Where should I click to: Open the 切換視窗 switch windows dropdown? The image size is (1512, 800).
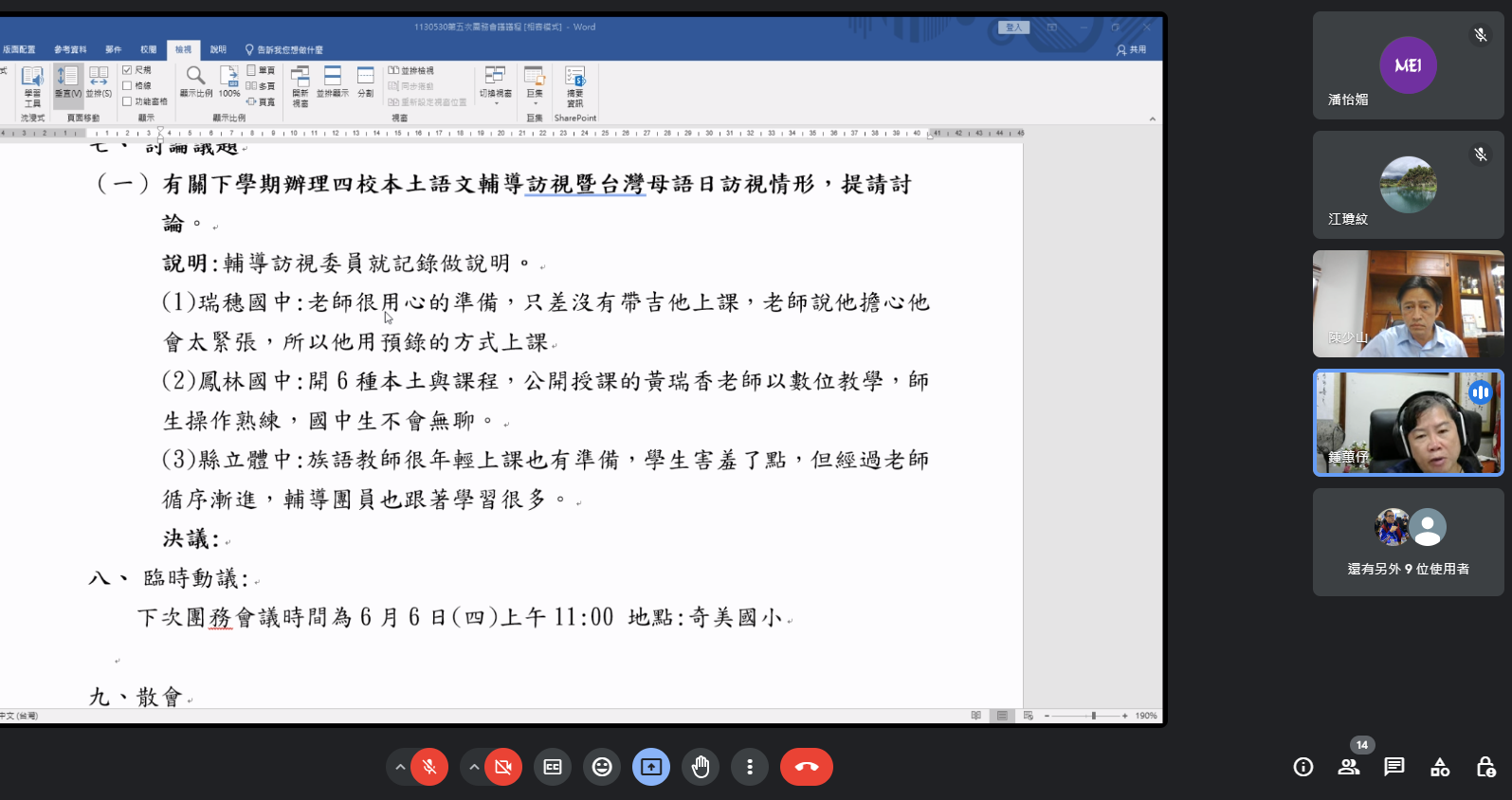[495, 83]
